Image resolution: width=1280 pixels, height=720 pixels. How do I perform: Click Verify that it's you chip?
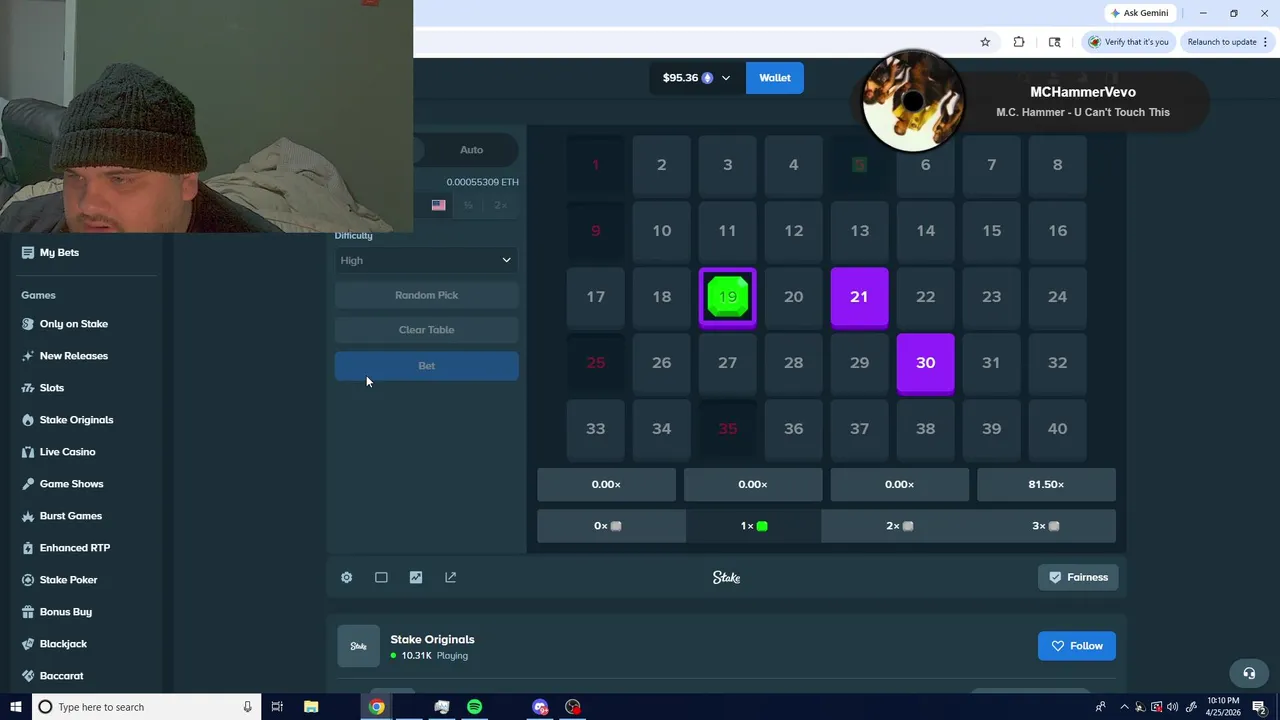tap(1129, 42)
